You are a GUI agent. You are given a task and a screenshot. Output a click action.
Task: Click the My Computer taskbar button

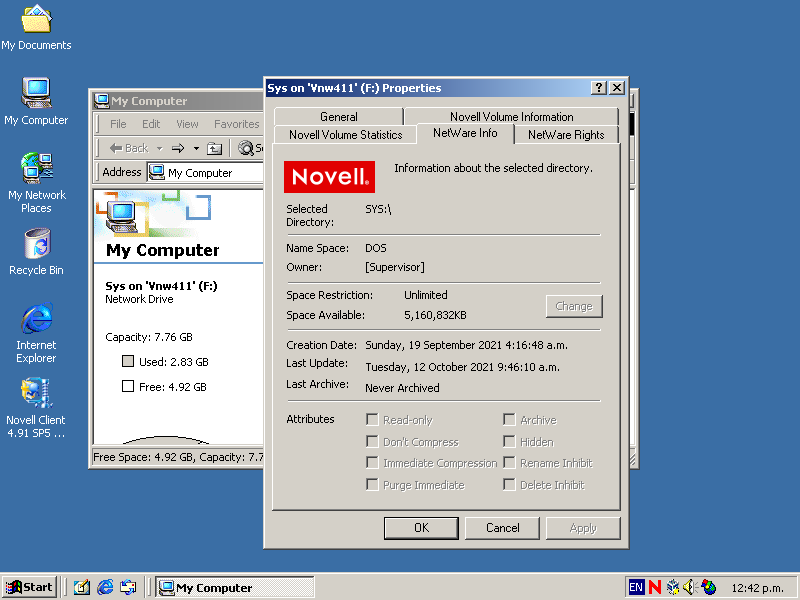coord(235,587)
